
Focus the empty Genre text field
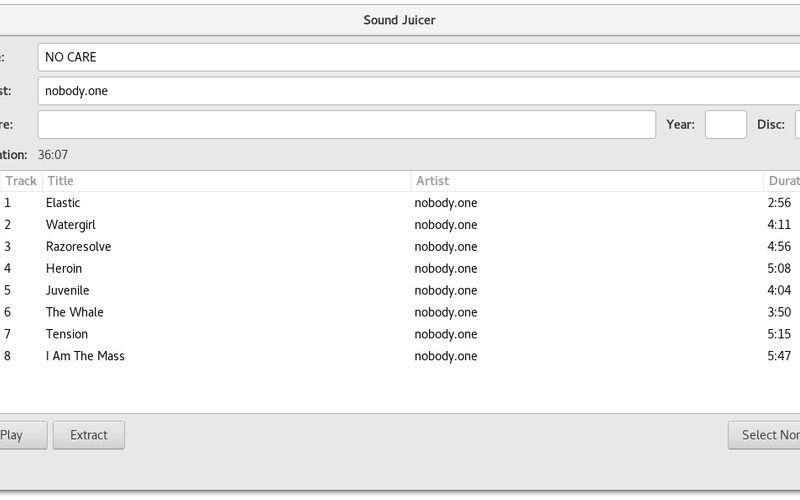pyautogui.click(x=346, y=125)
